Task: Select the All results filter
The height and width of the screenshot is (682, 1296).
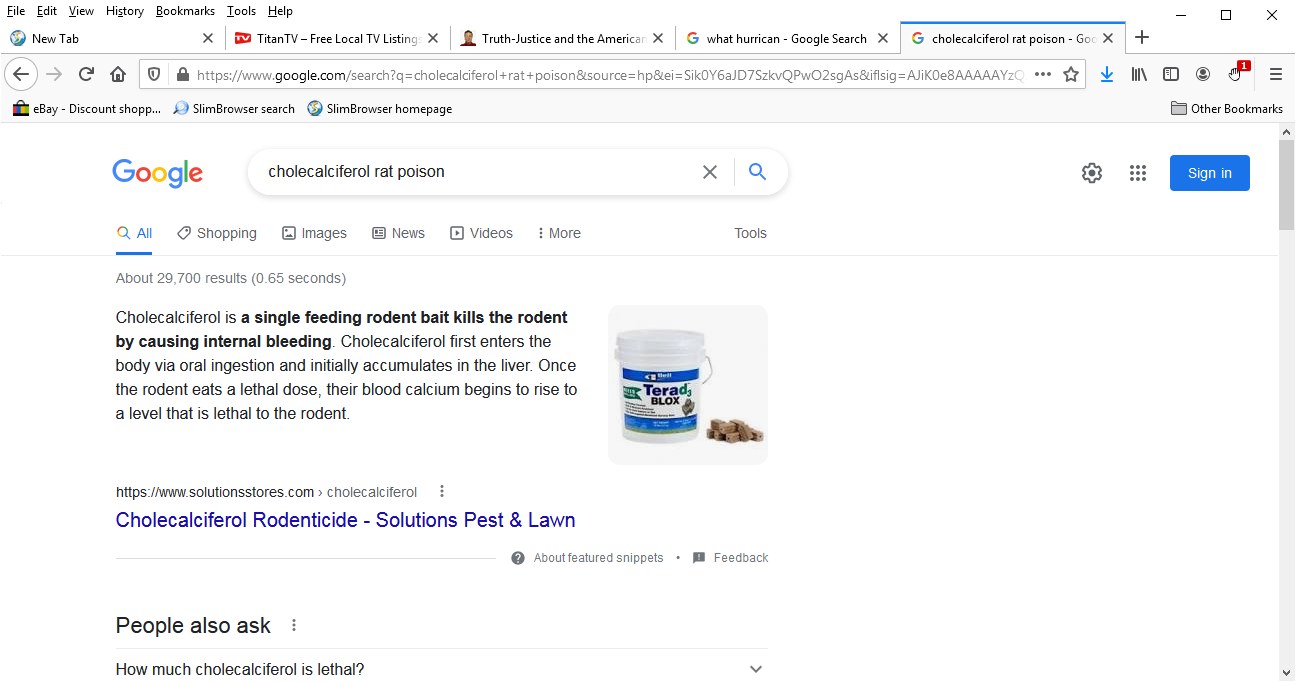Action: (134, 233)
